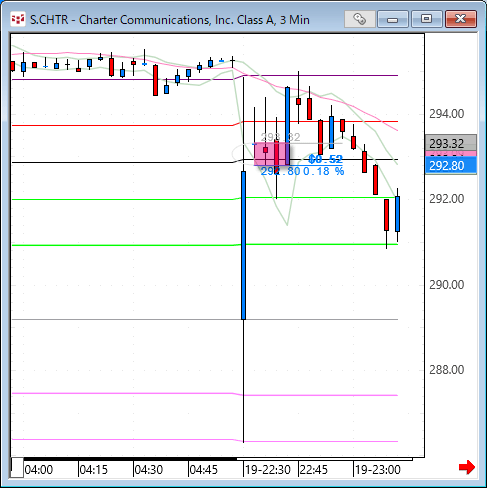
Task: Click the 19-23:00 time axis label
Action: click(378, 470)
